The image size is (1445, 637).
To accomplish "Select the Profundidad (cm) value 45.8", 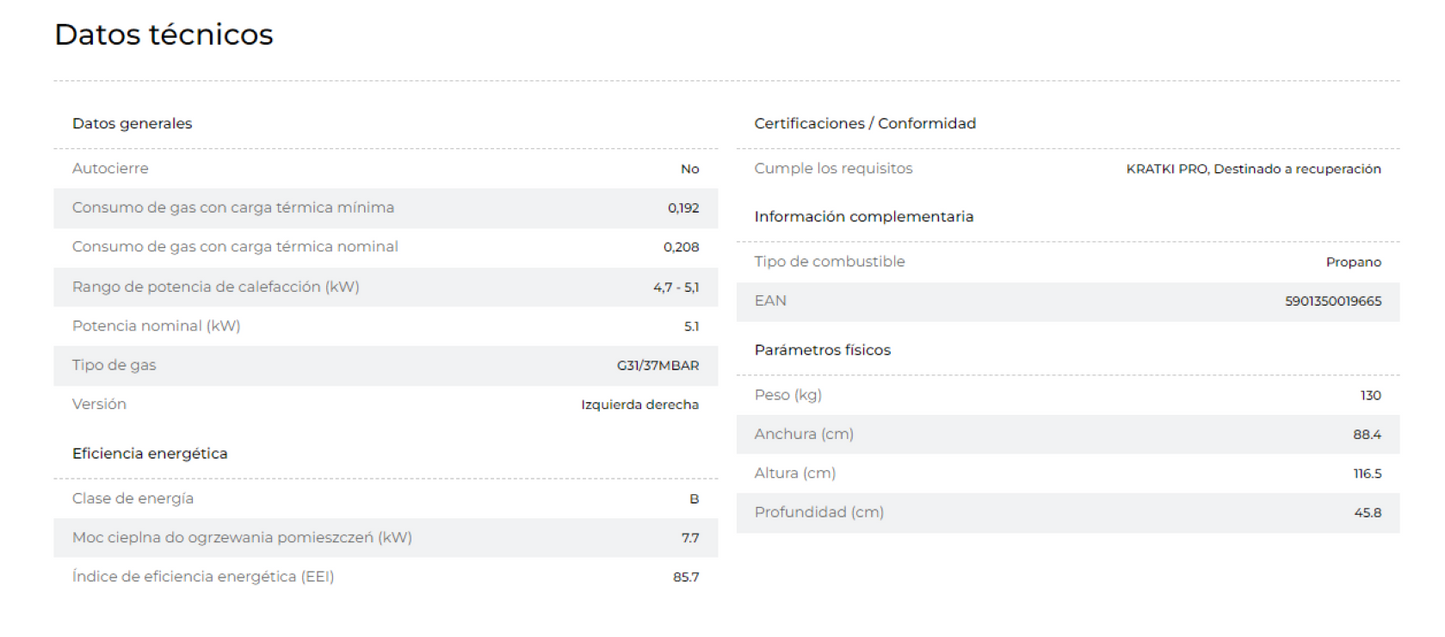I will (x=1368, y=512).
